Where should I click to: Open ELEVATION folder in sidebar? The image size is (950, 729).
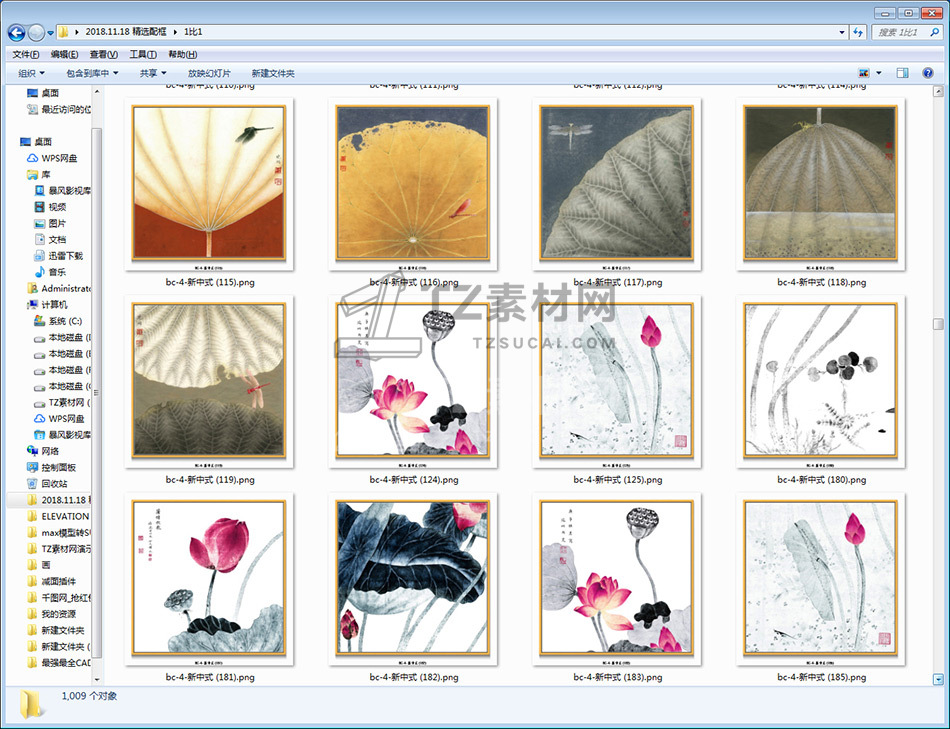click(x=59, y=516)
